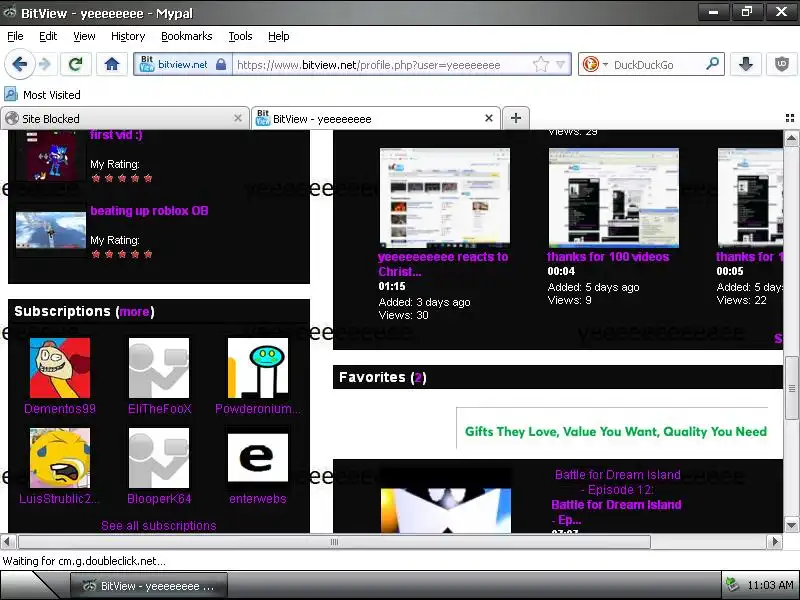Screen dimensions: 800x600
Task: Go to the browser Home page
Action: point(112,64)
